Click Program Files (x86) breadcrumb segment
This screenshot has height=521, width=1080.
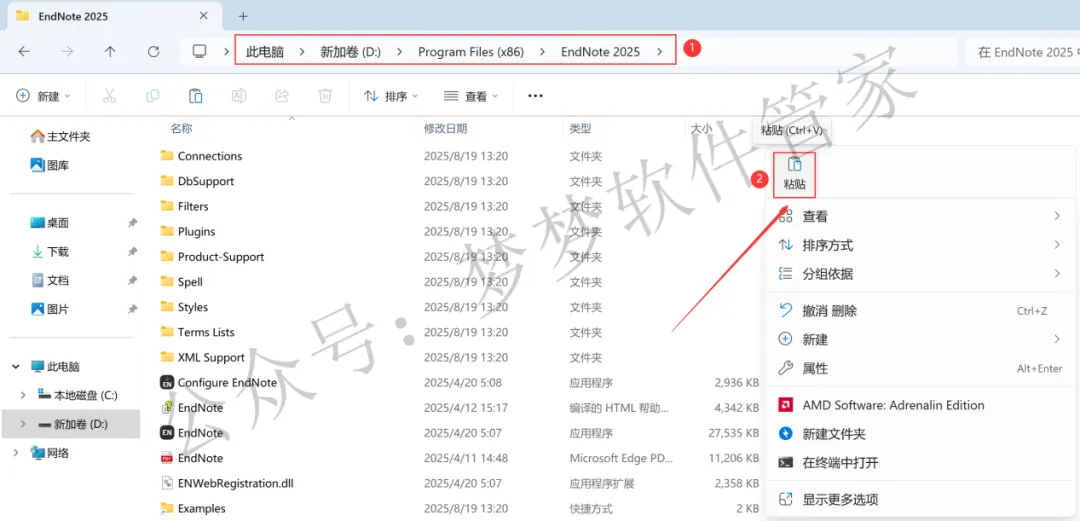click(x=470, y=52)
